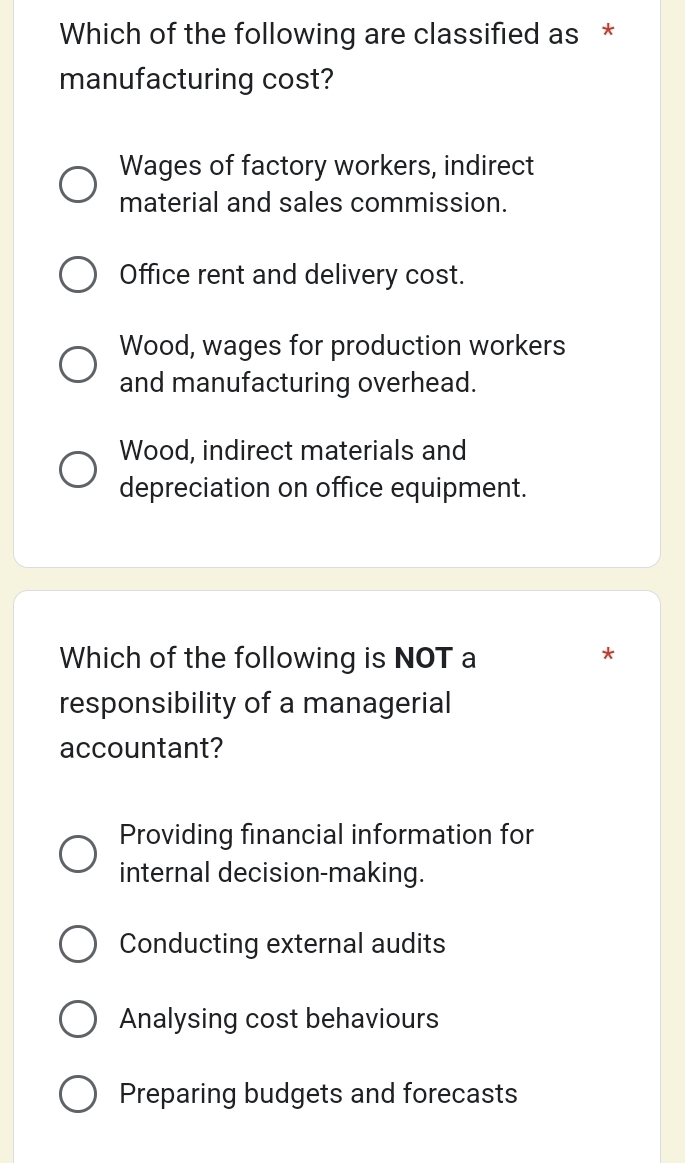Click the managerial accountant question heading
The width and height of the screenshot is (685, 1163).
268,702
